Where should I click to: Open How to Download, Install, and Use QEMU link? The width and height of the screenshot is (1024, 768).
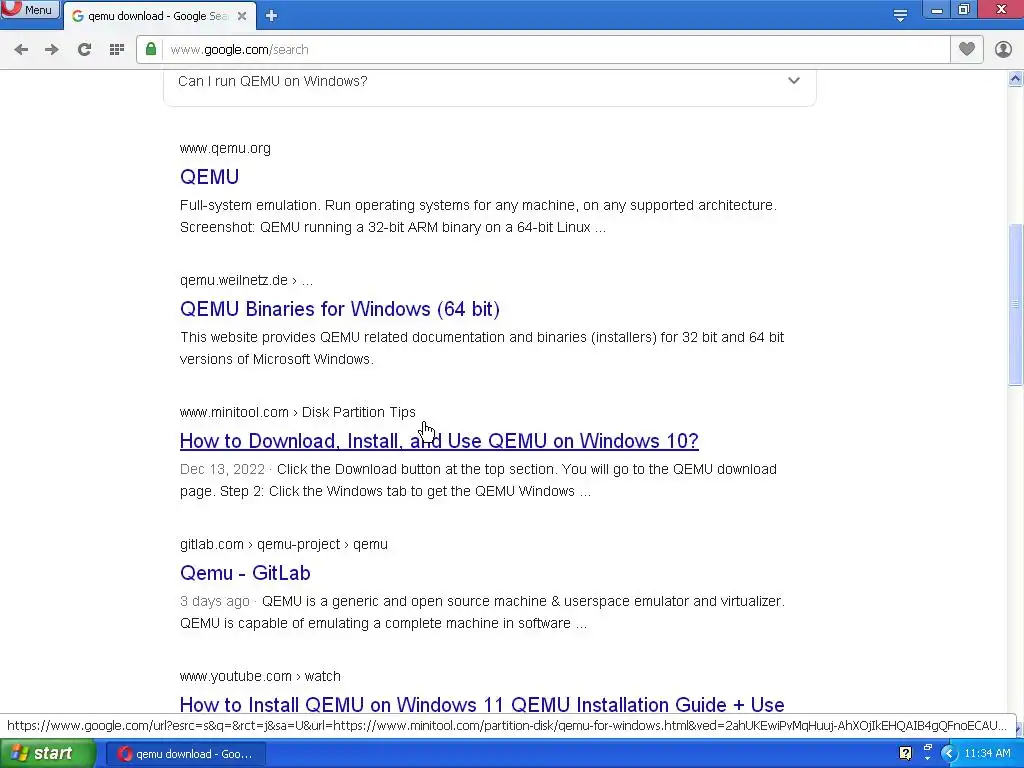pyautogui.click(x=439, y=441)
